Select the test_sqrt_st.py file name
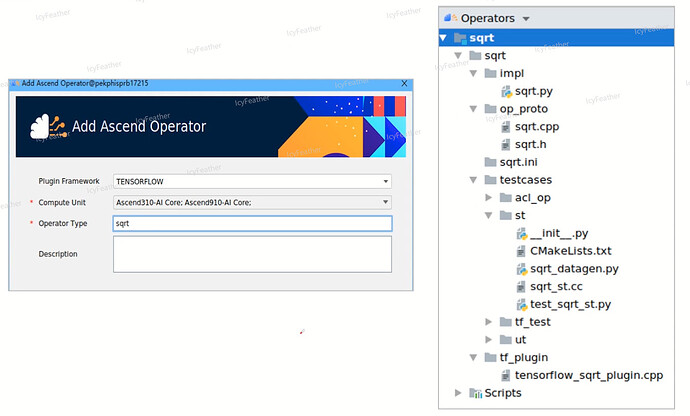690x416 pixels. (570, 305)
